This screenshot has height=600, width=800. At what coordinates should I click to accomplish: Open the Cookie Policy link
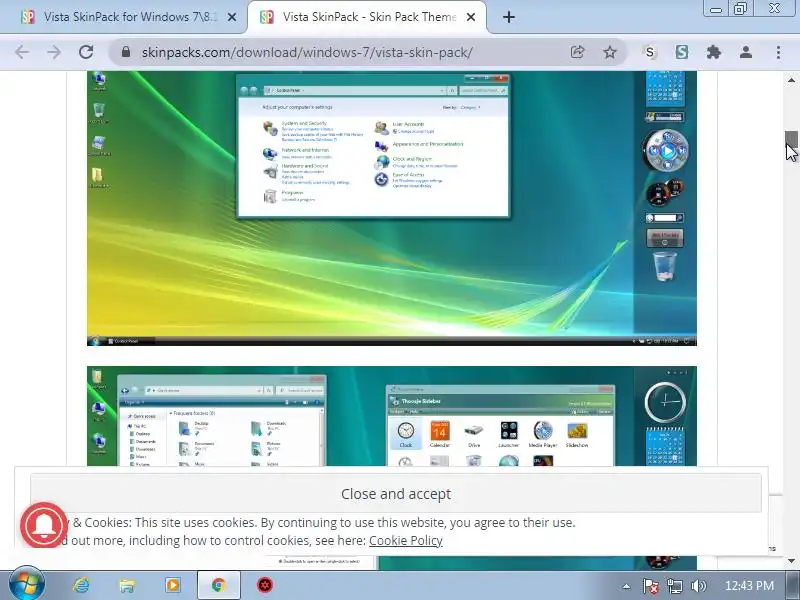(x=406, y=540)
